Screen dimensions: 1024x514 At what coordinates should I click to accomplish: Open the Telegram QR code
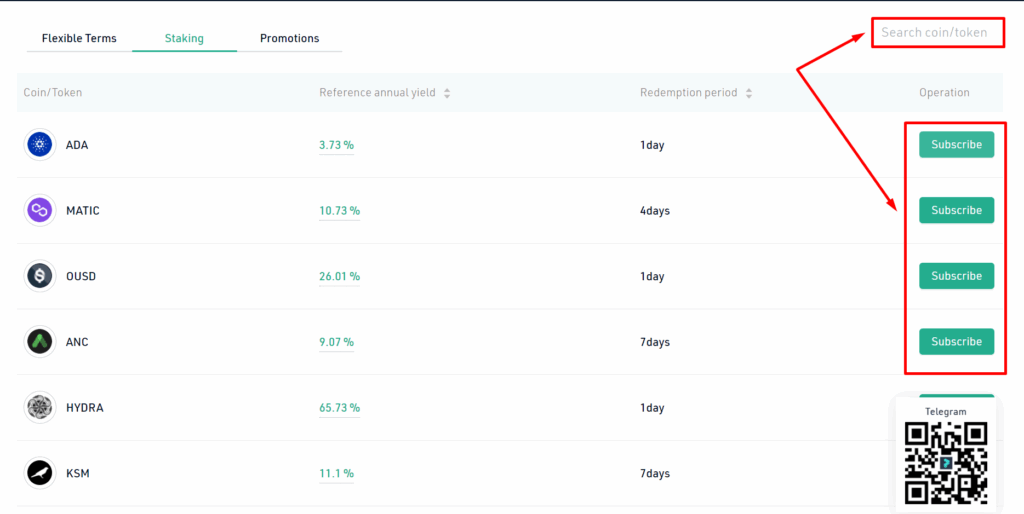tap(946, 463)
